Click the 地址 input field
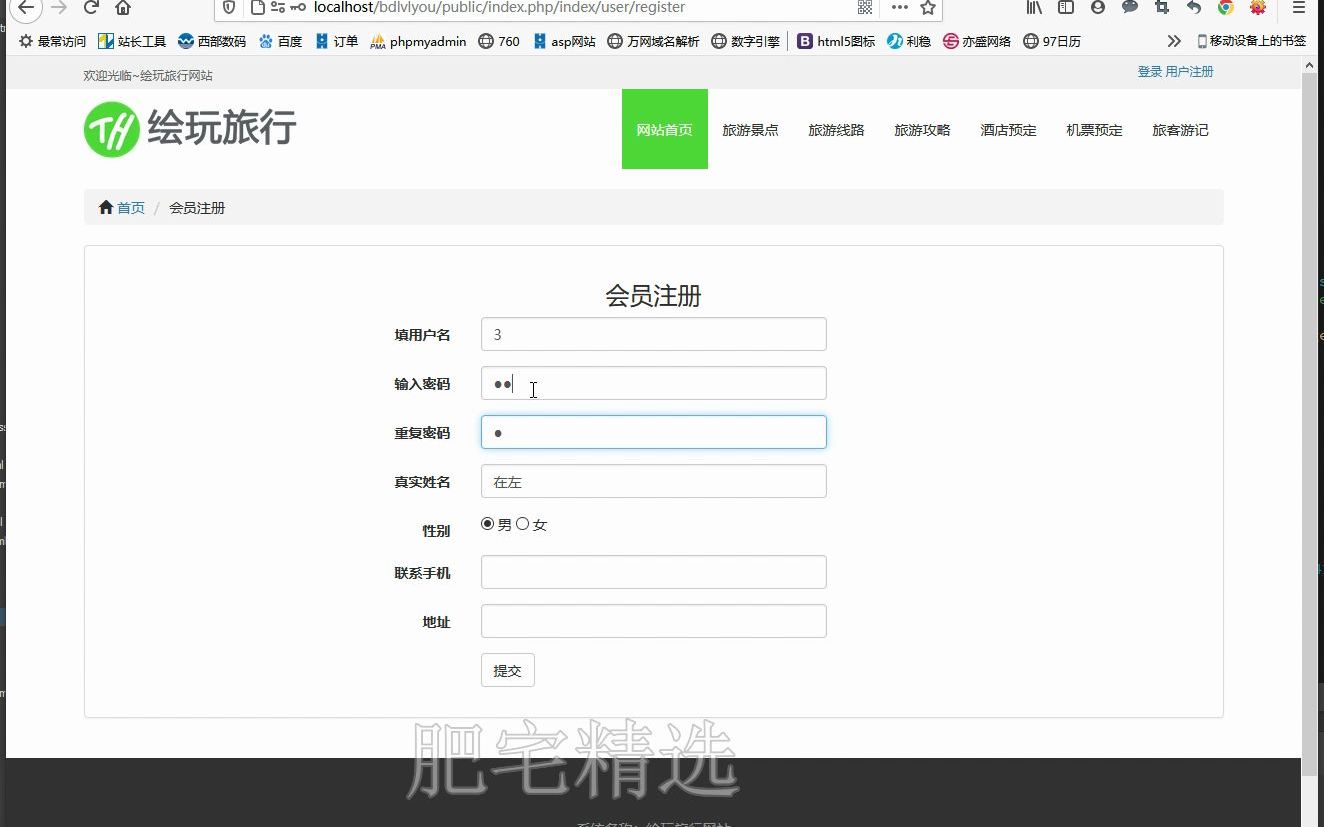This screenshot has height=827, width=1324. (654, 621)
